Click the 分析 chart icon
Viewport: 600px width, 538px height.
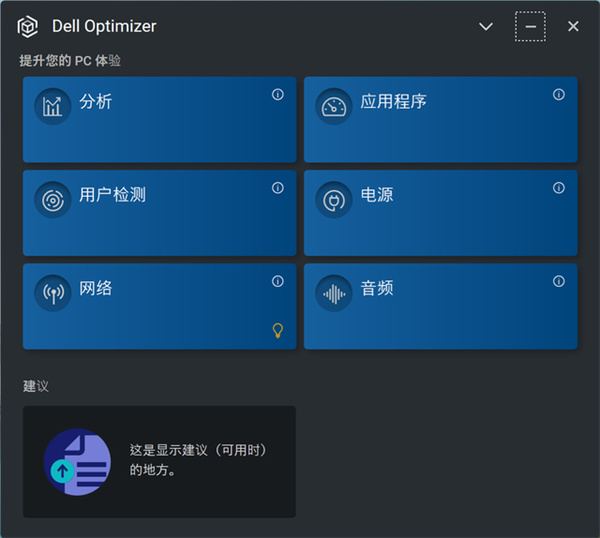point(52,106)
